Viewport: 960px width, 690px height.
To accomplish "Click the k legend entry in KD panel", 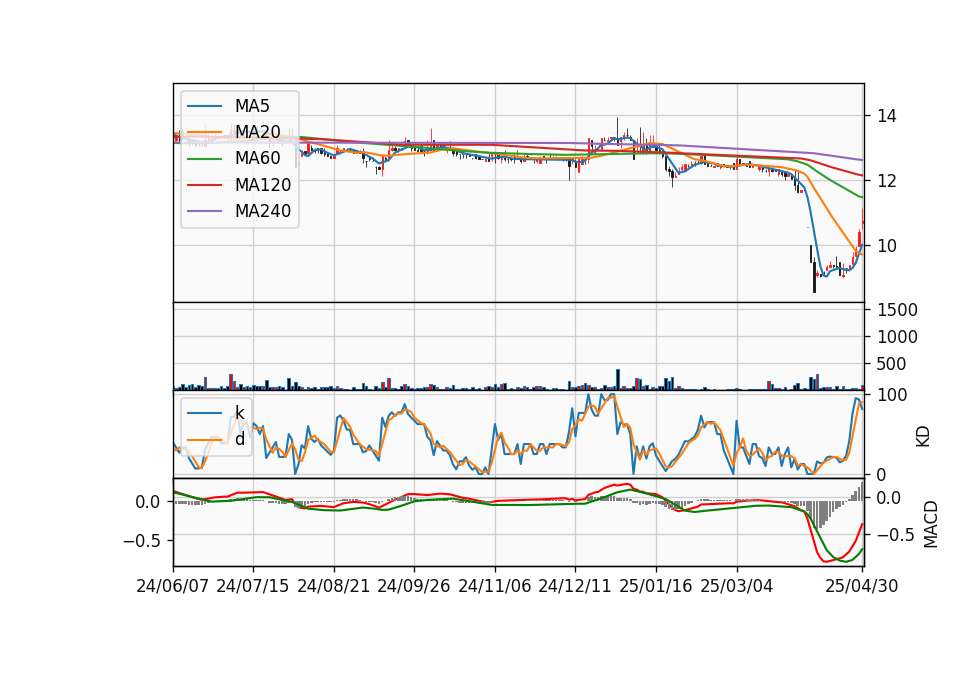I will coord(239,412).
